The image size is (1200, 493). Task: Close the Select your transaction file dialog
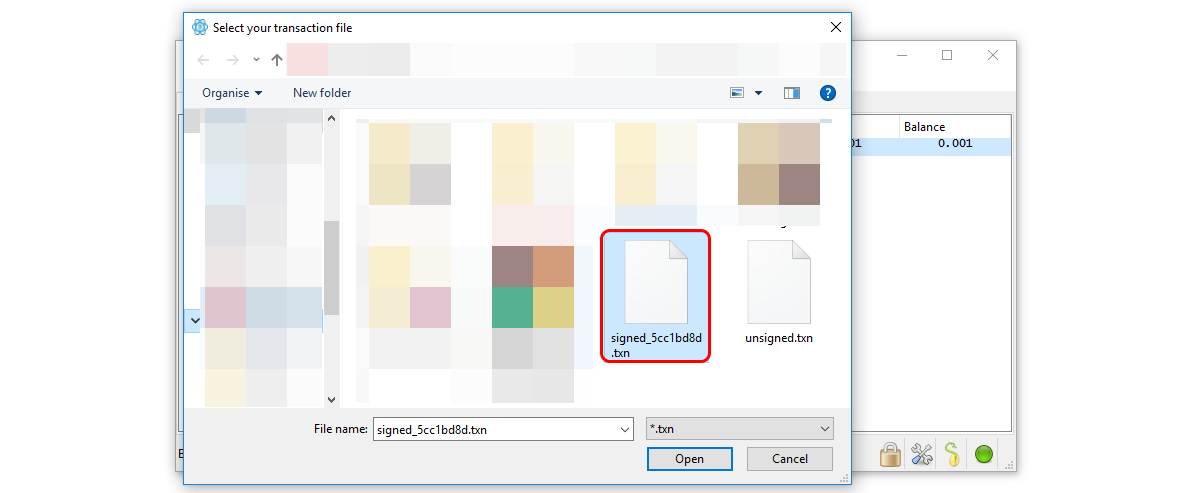point(835,27)
